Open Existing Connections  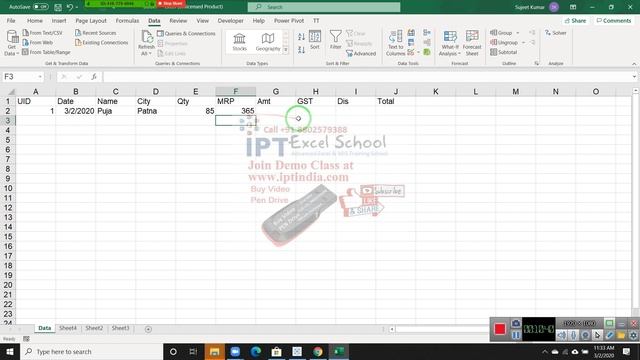click(x=101, y=42)
